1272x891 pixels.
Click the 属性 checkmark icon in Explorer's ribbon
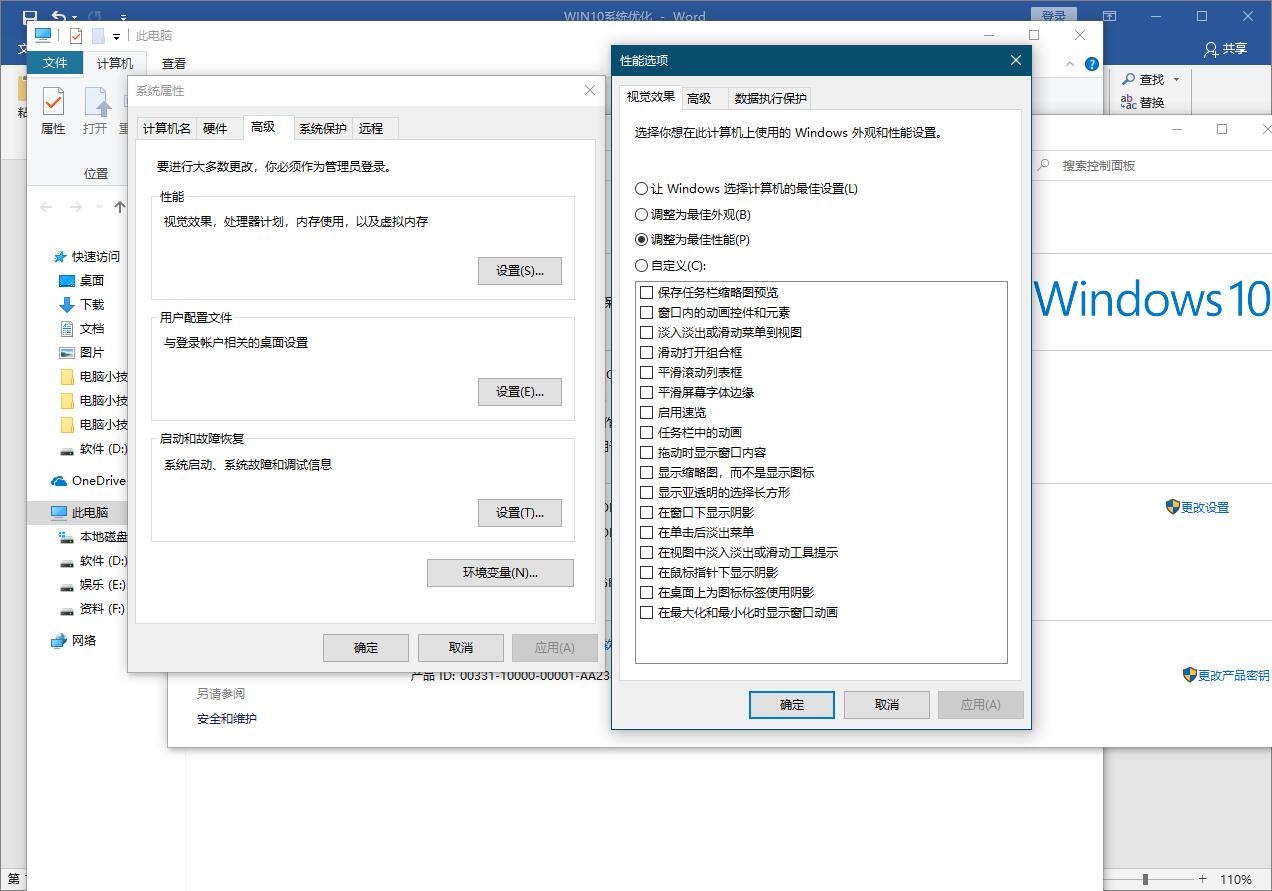coord(53,101)
